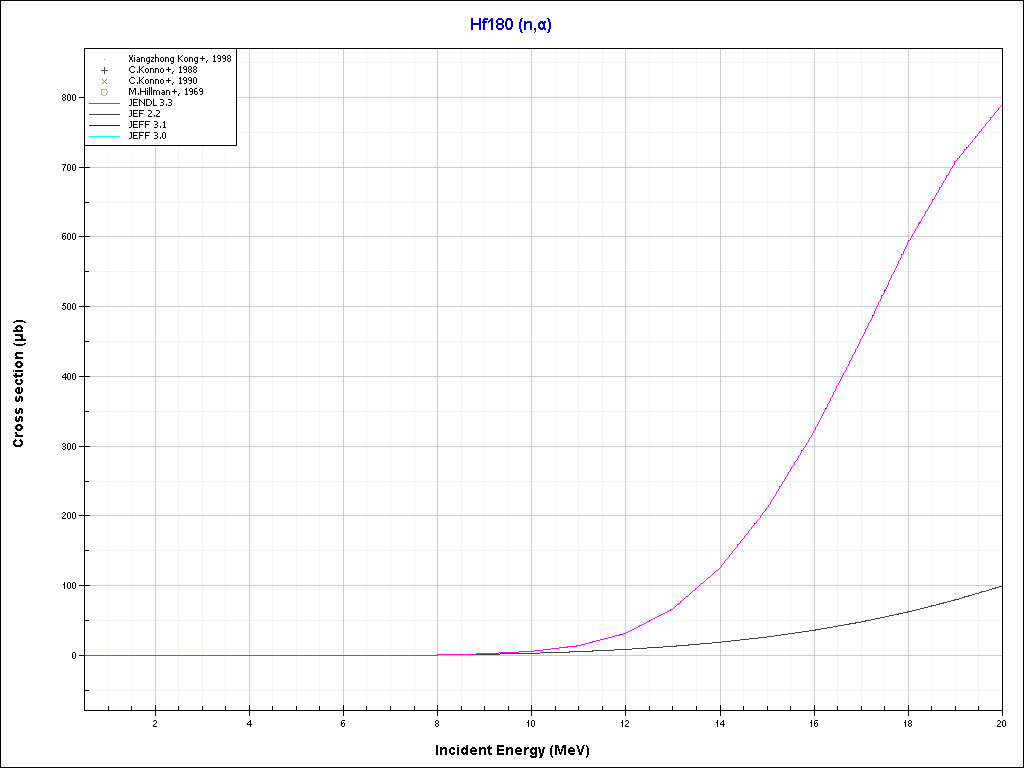
Task: Select the JEFF 3.0 legend label
Action: (147, 136)
